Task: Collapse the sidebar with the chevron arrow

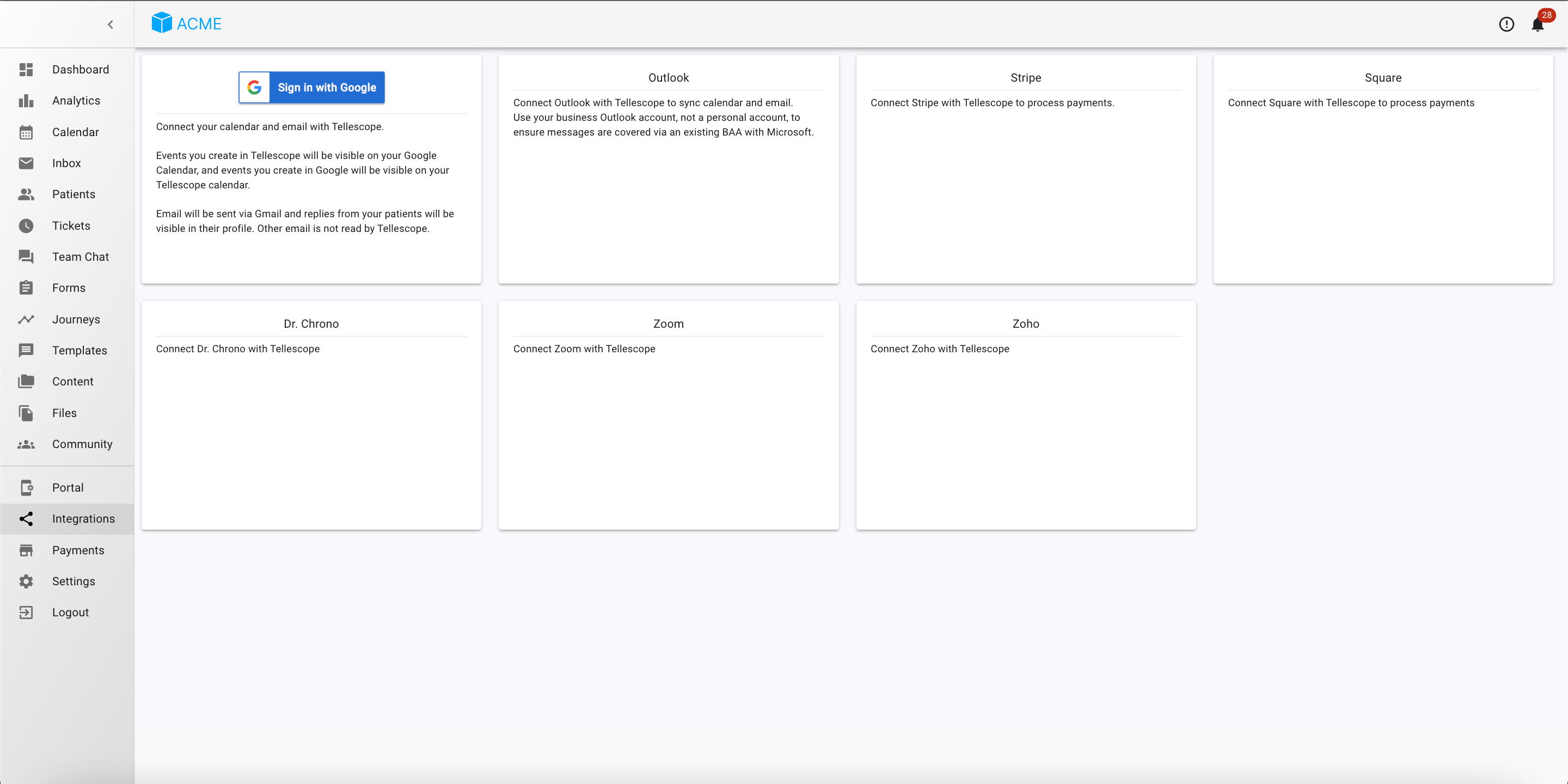Action: (x=110, y=24)
